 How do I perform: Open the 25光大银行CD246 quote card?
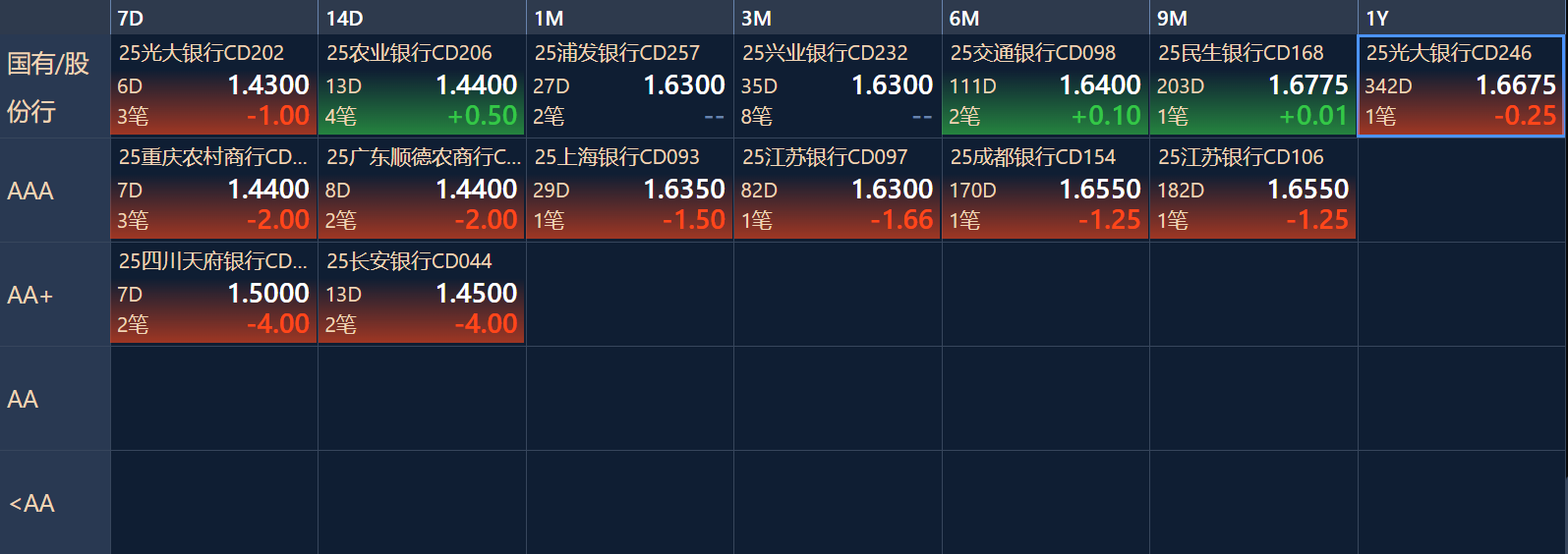pos(1461,85)
